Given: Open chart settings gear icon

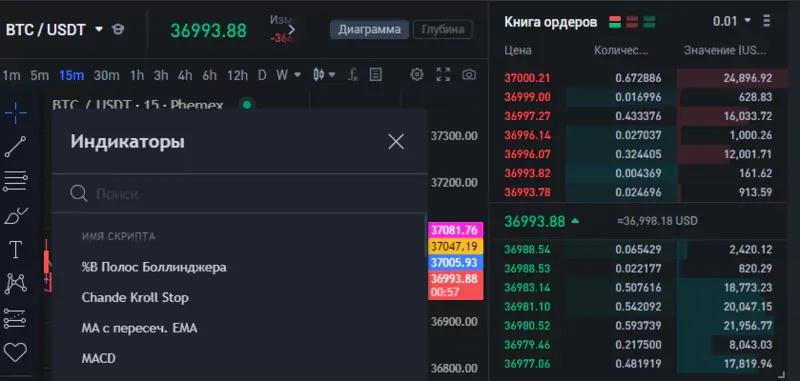Looking at the screenshot, I should coord(417,74).
